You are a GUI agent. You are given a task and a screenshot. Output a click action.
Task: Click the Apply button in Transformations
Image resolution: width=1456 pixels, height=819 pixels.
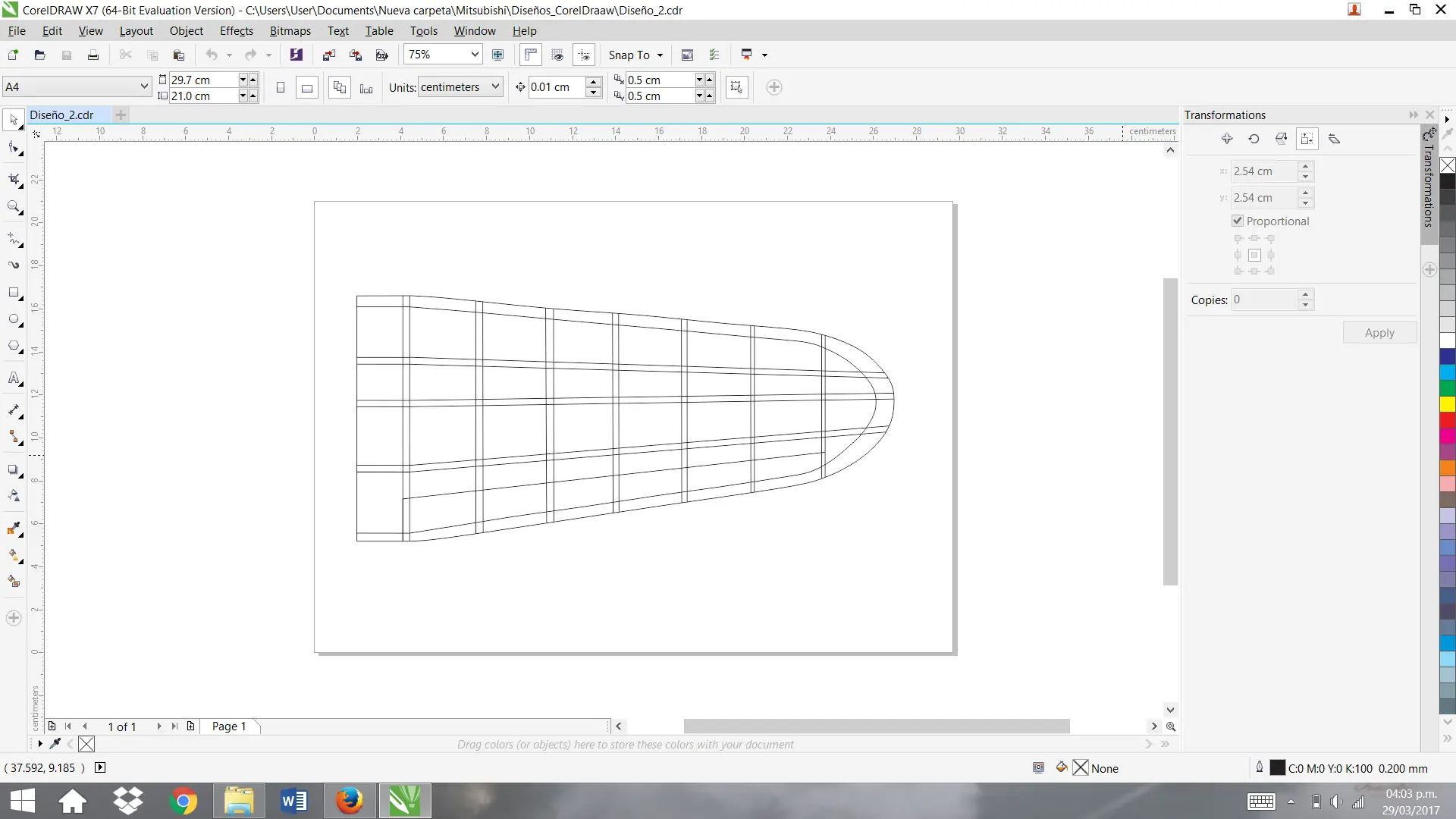[x=1379, y=332]
